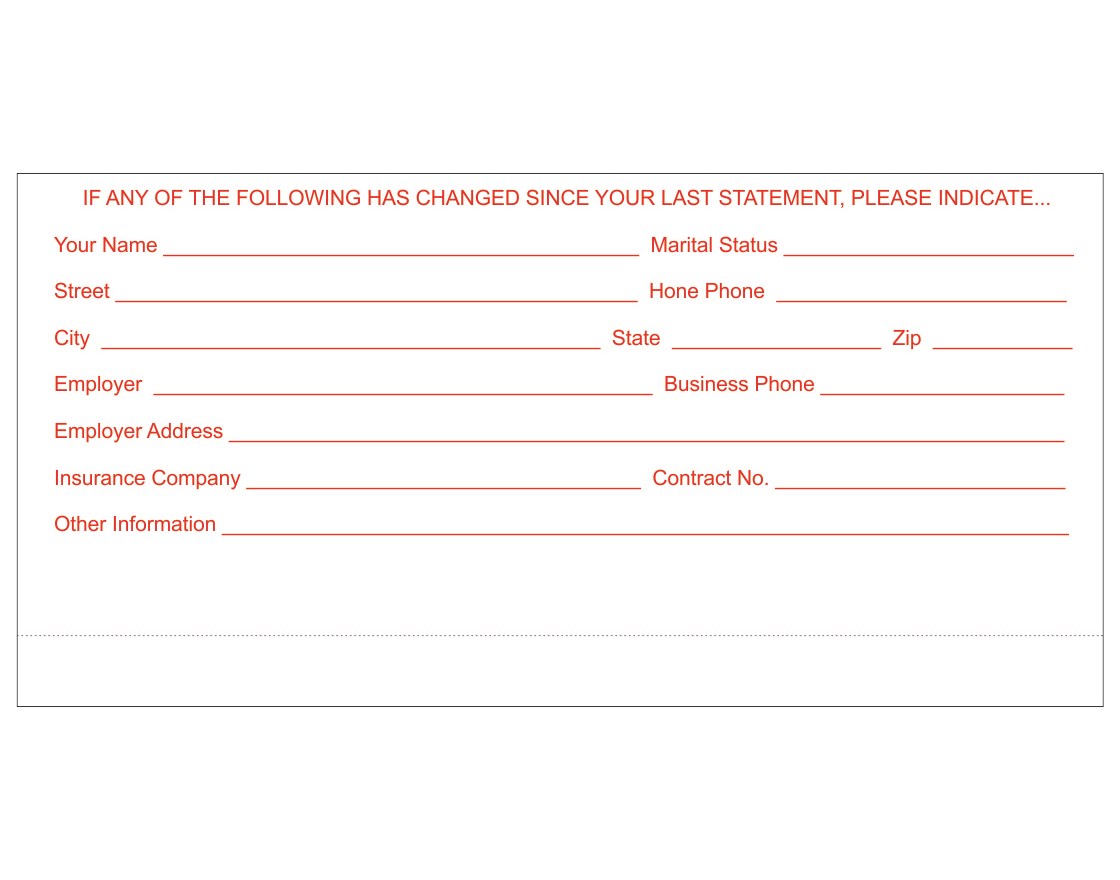Image resolution: width=1120 pixels, height=880 pixels.
Task: Click the Marital Status label
Action: point(714,245)
